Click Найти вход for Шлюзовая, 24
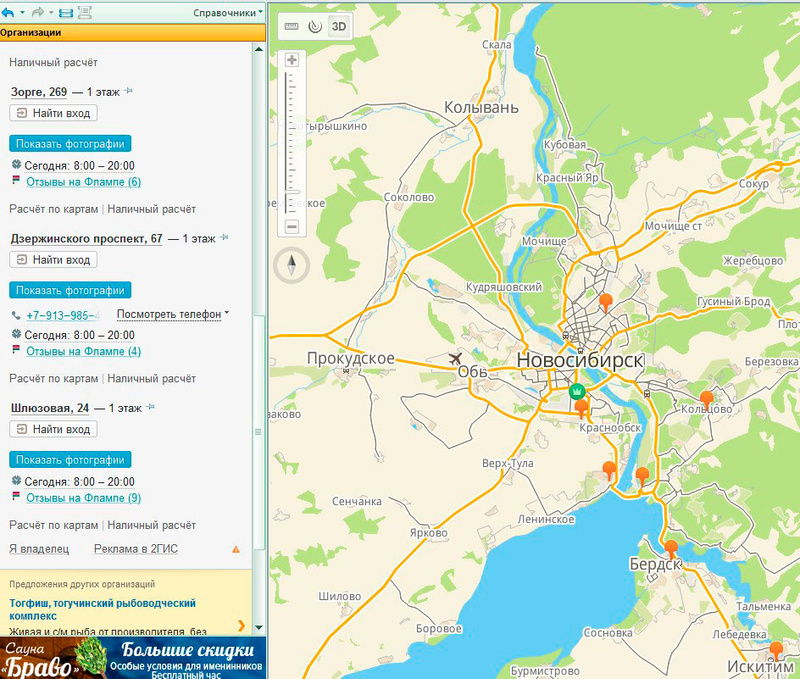The width and height of the screenshot is (800, 679). (x=53, y=429)
